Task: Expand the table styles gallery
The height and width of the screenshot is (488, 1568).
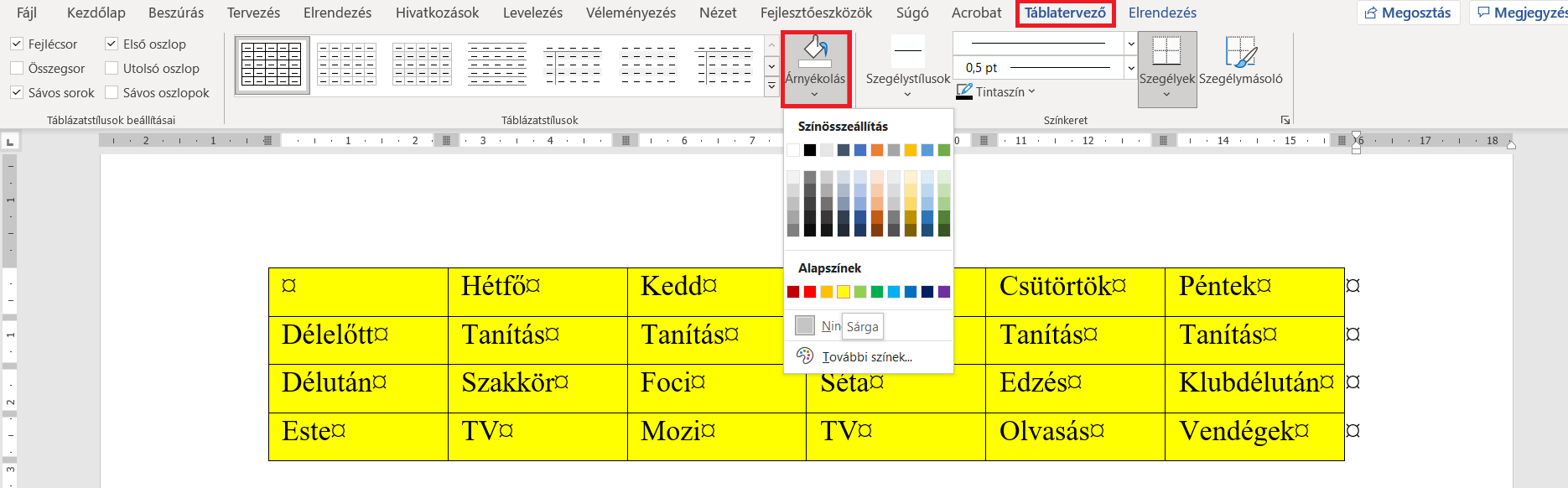Action: pos(771,86)
